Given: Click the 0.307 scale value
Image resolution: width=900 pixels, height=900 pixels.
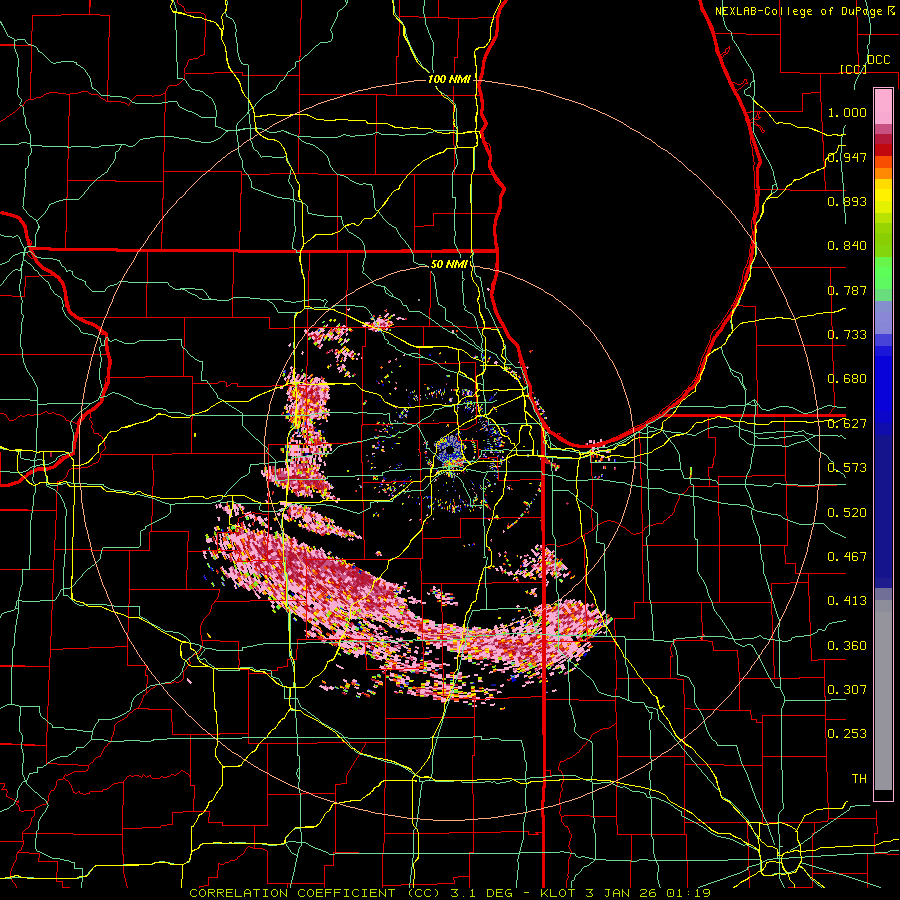Looking at the screenshot, I should click(x=847, y=690).
